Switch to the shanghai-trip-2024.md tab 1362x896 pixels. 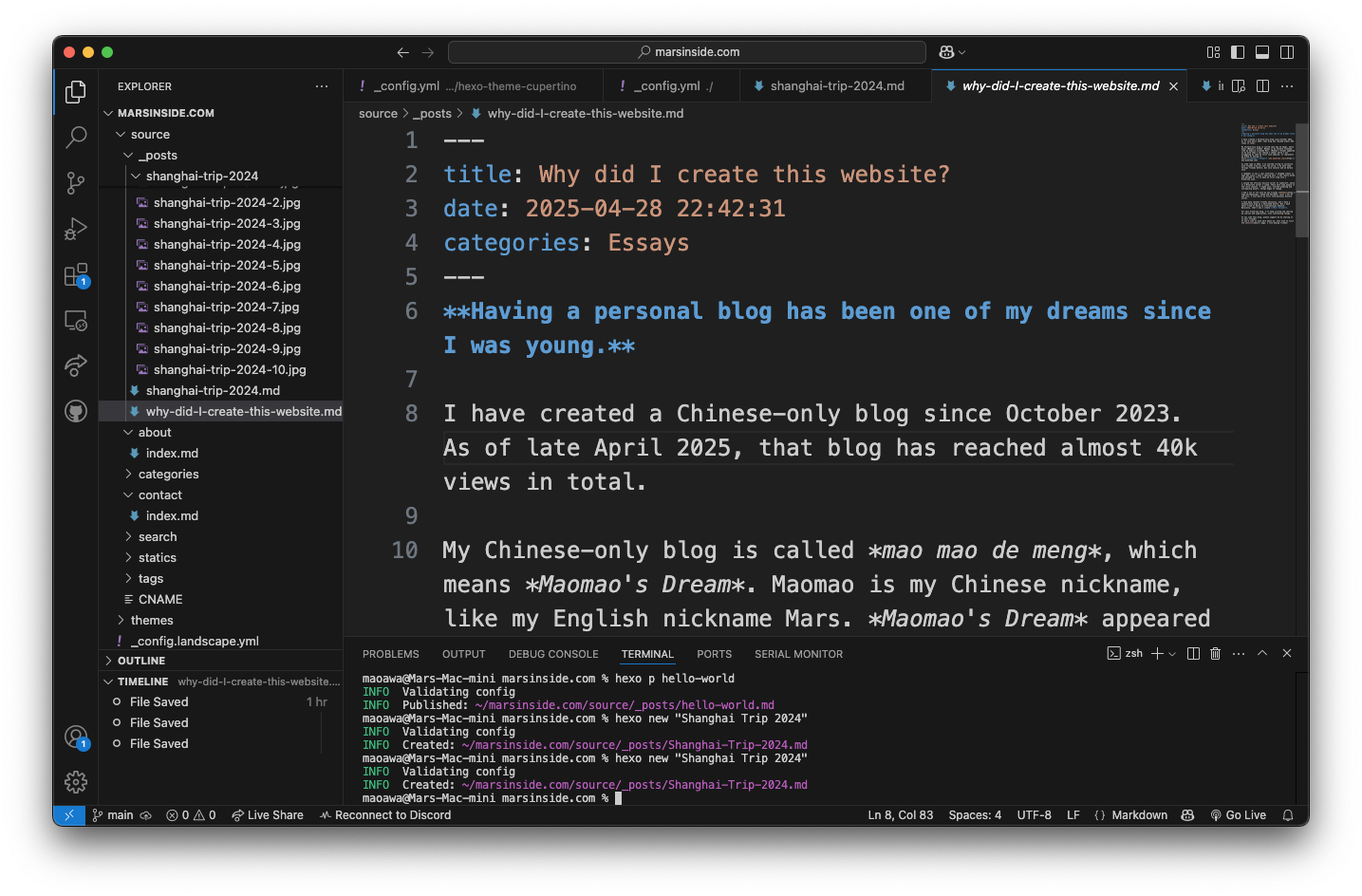836,86
